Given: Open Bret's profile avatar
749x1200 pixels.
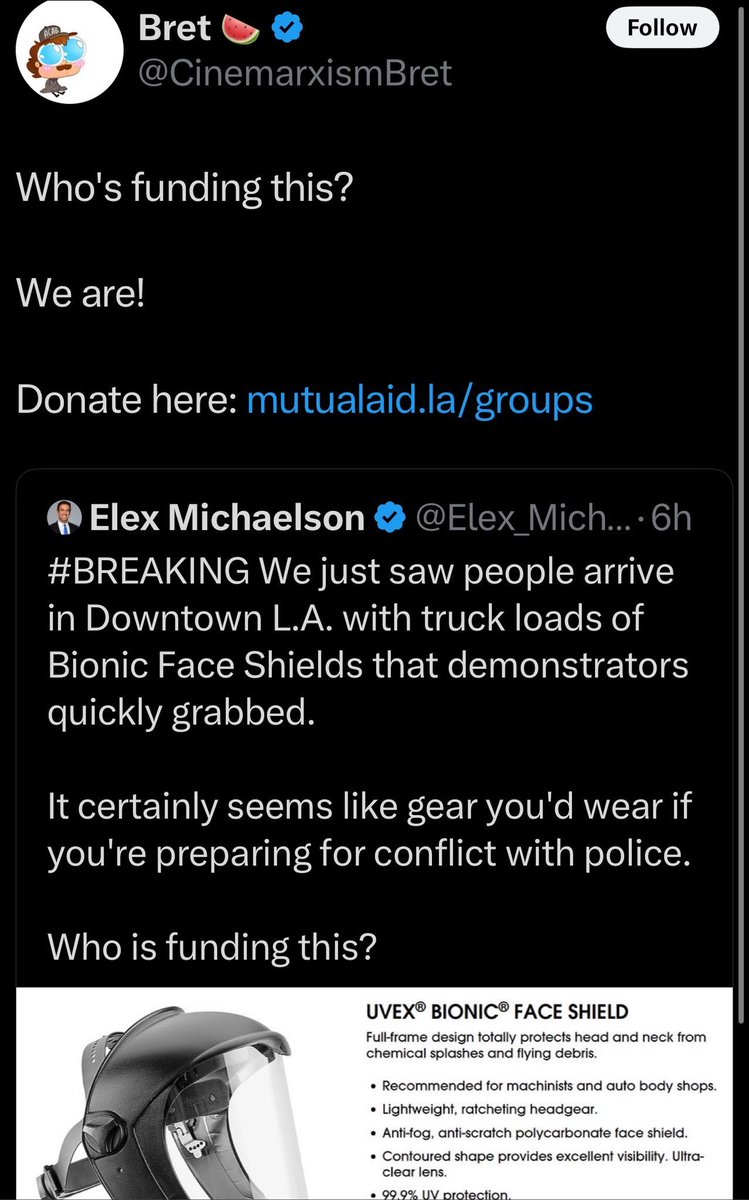Looking at the screenshot, I should [x=69, y=53].
